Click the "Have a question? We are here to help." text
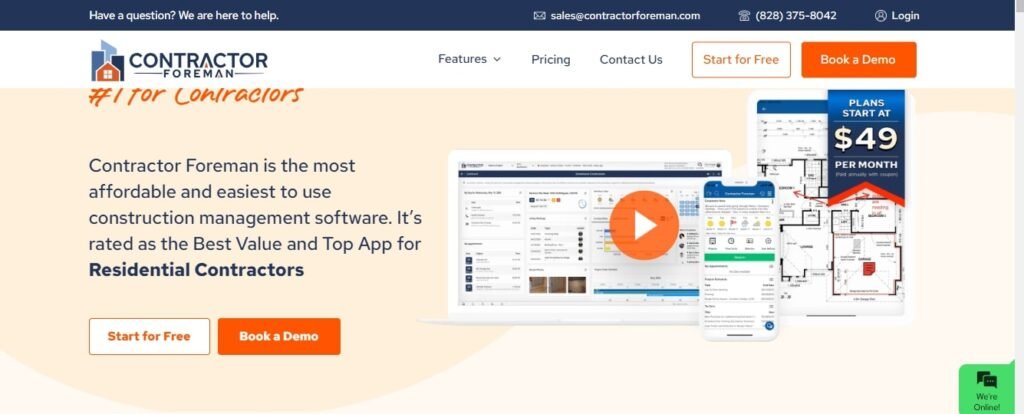This screenshot has height=414, width=1024. (x=184, y=16)
